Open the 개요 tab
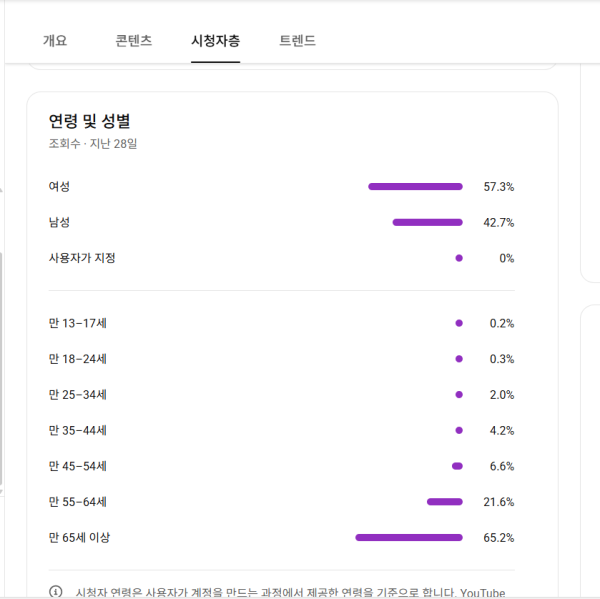This screenshot has height=599, width=600. (55, 41)
